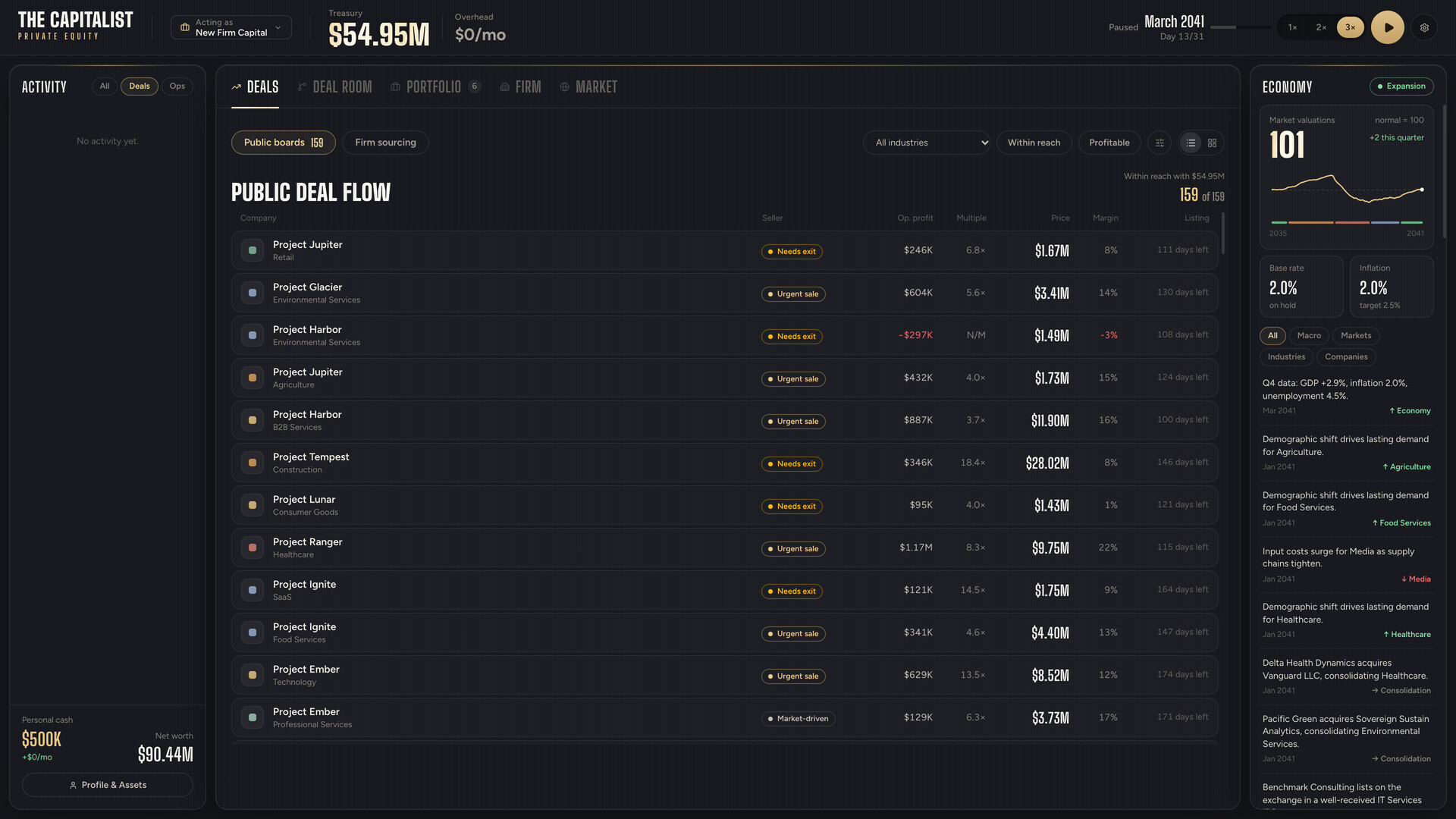The height and width of the screenshot is (819, 1456).
Task: Click the Project Glacier company icon
Action: (253, 293)
